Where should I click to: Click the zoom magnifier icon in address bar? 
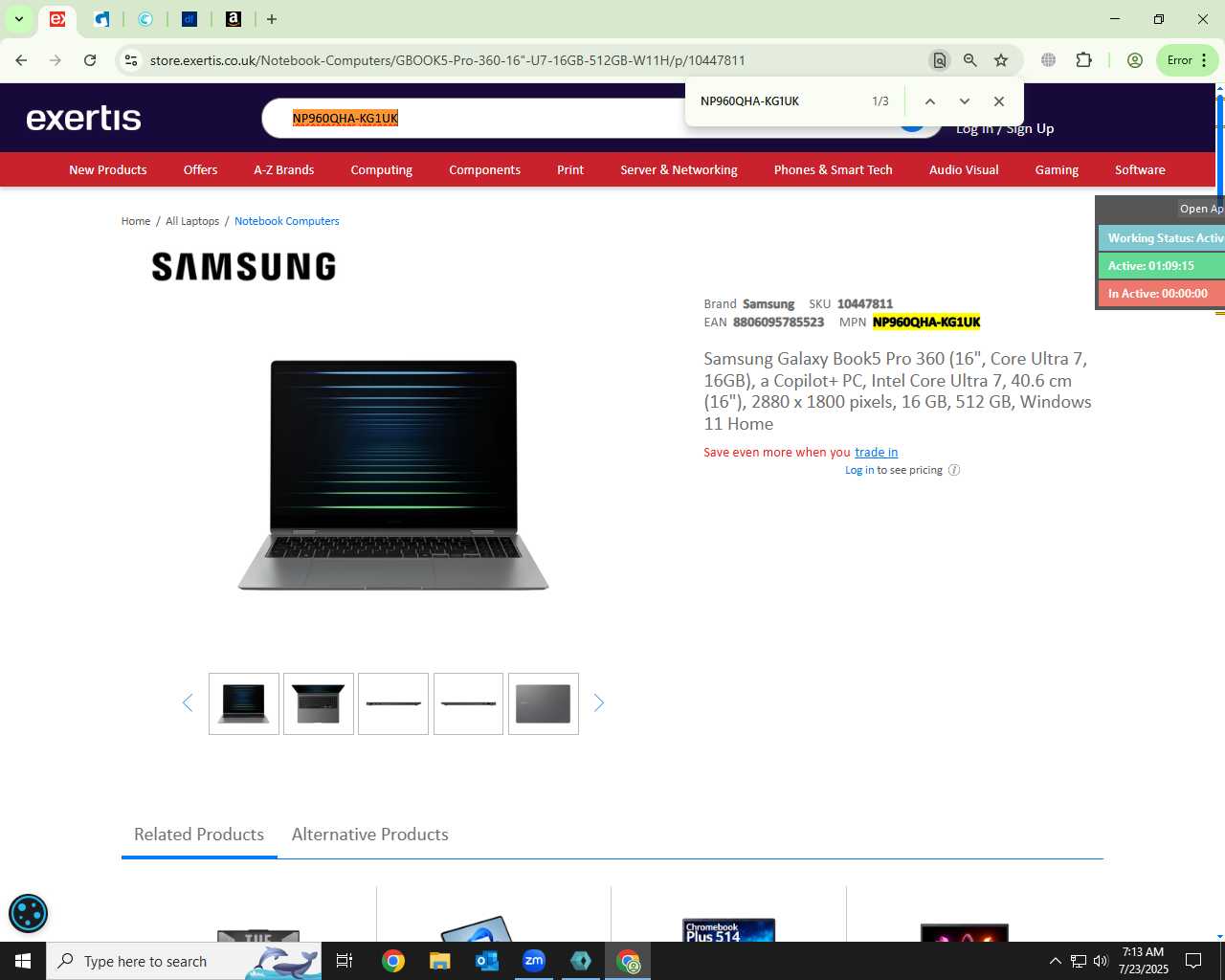point(970,60)
